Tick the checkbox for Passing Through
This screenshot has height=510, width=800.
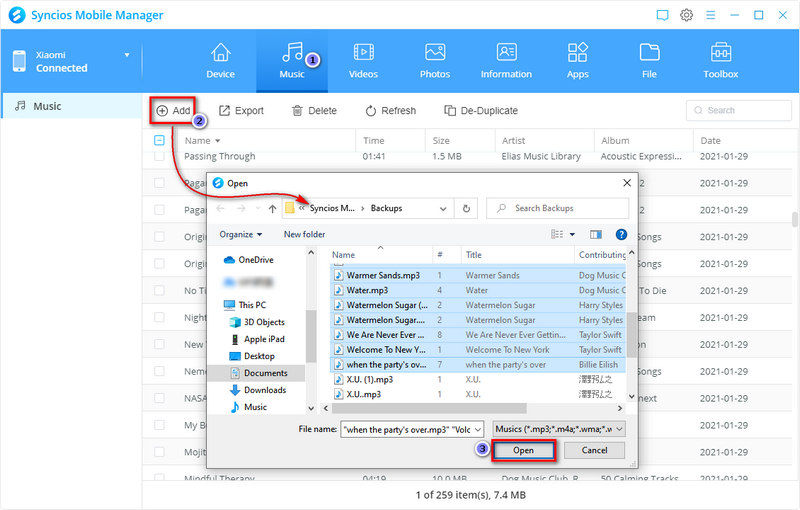point(159,156)
